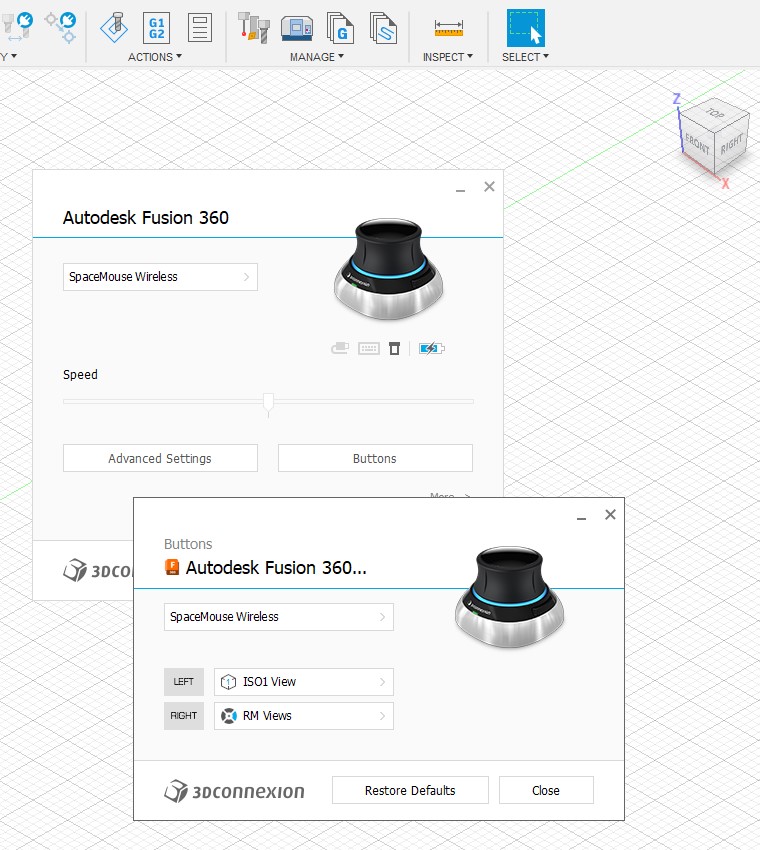This screenshot has height=850, width=760.
Task: Click the second toolpath pattern icon
Action: [x=61, y=27]
